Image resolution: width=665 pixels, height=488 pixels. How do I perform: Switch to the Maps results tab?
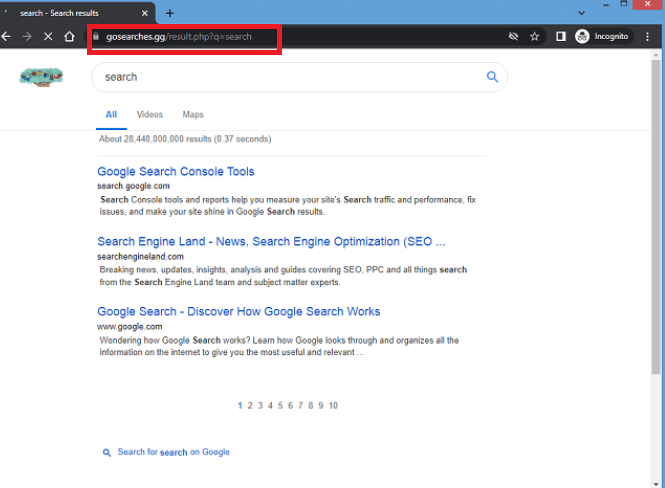[x=193, y=115]
